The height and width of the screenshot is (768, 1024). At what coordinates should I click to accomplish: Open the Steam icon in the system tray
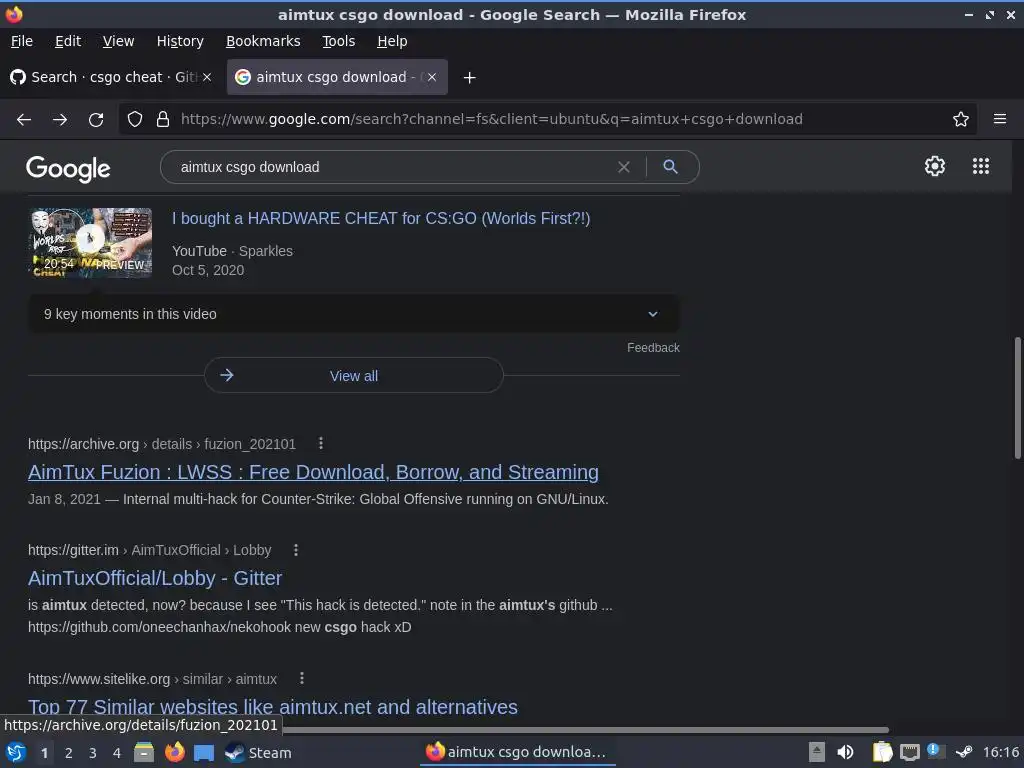pyautogui.click(x=964, y=752)
